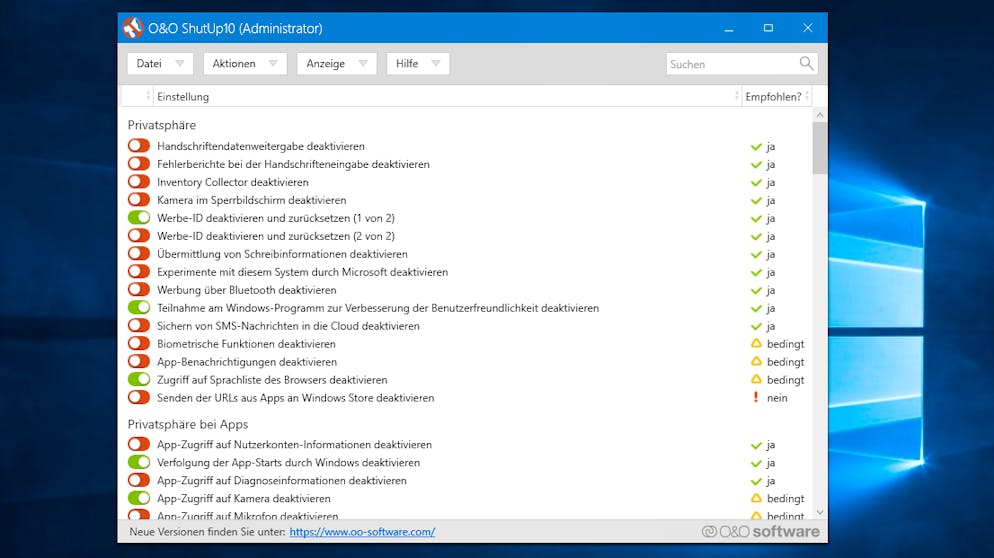Viewport: 994px width, 558px height.
Task: Click green checkmark beside Handschriftendatenweitergabe row
Action: [756, 146]
